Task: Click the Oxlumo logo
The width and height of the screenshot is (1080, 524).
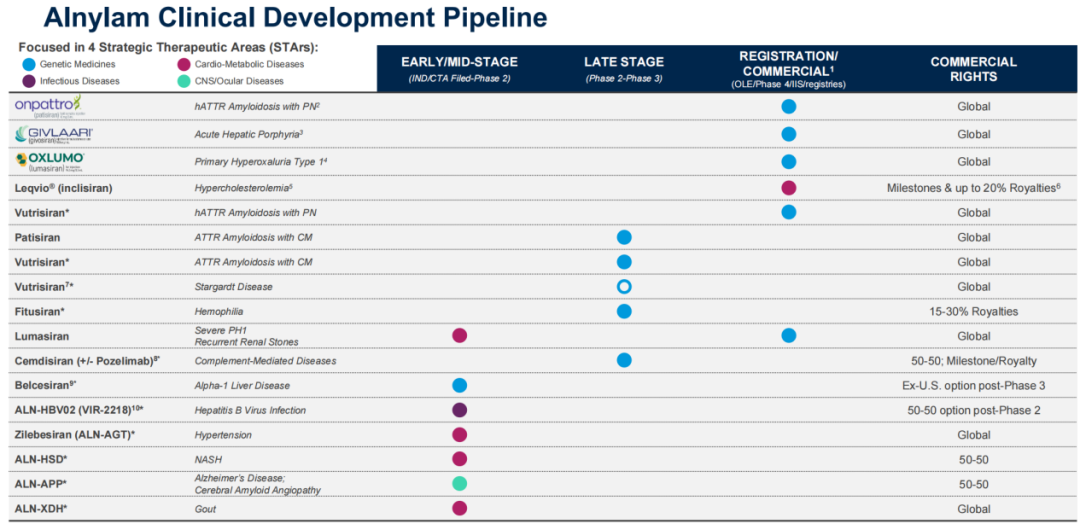Action: pos(50,161)
